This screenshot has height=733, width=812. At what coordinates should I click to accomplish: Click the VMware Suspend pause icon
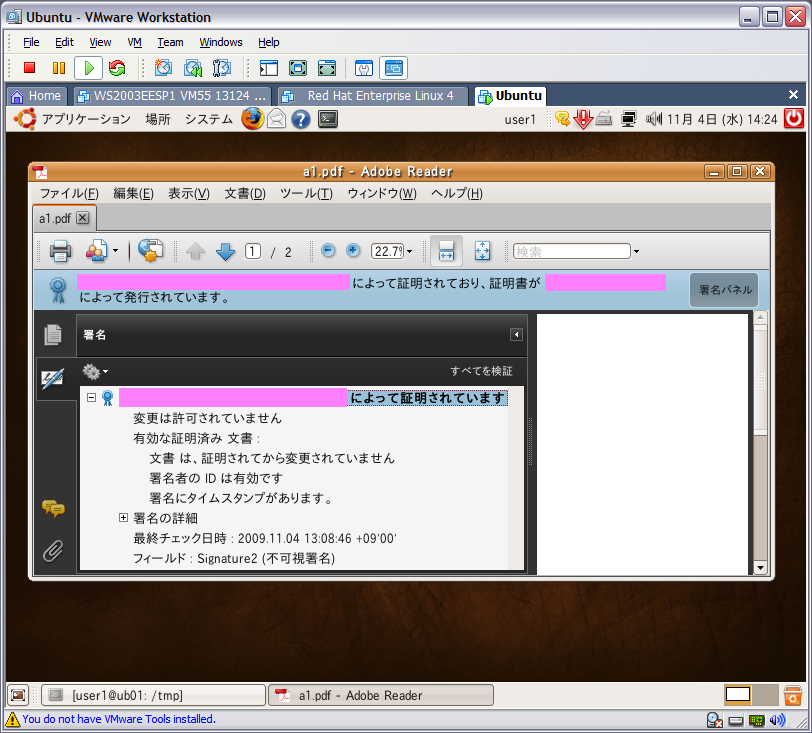(59, 68)
